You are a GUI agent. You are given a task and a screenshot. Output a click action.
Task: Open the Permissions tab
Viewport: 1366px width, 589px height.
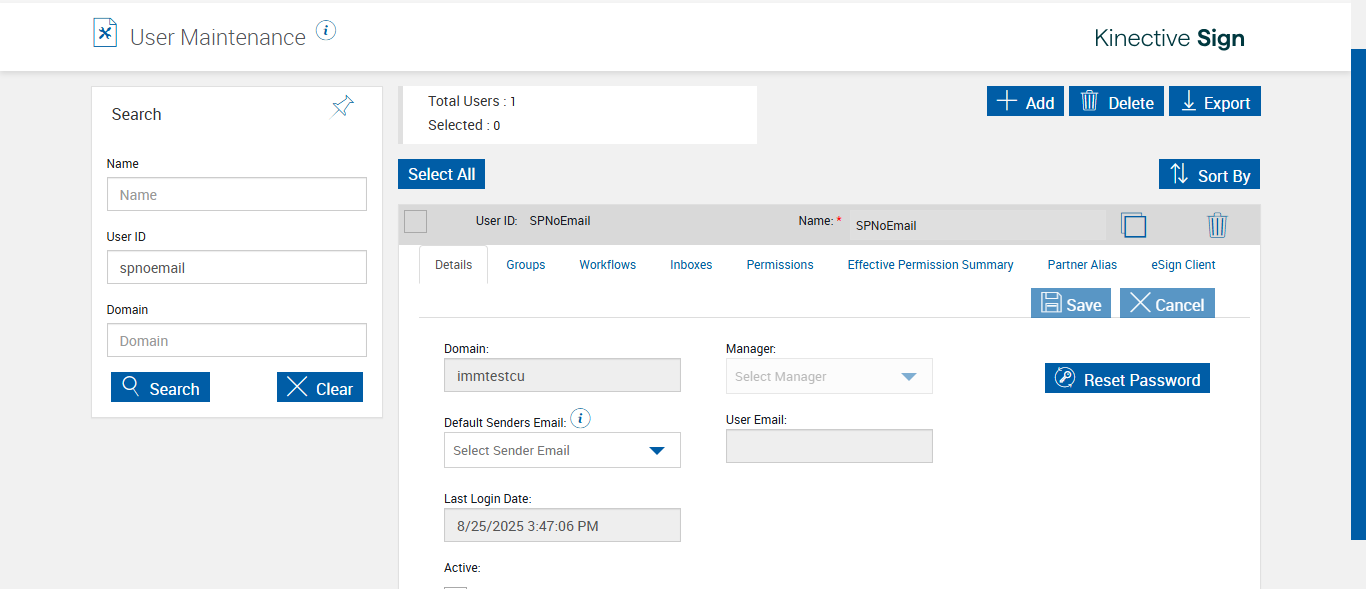780,265
